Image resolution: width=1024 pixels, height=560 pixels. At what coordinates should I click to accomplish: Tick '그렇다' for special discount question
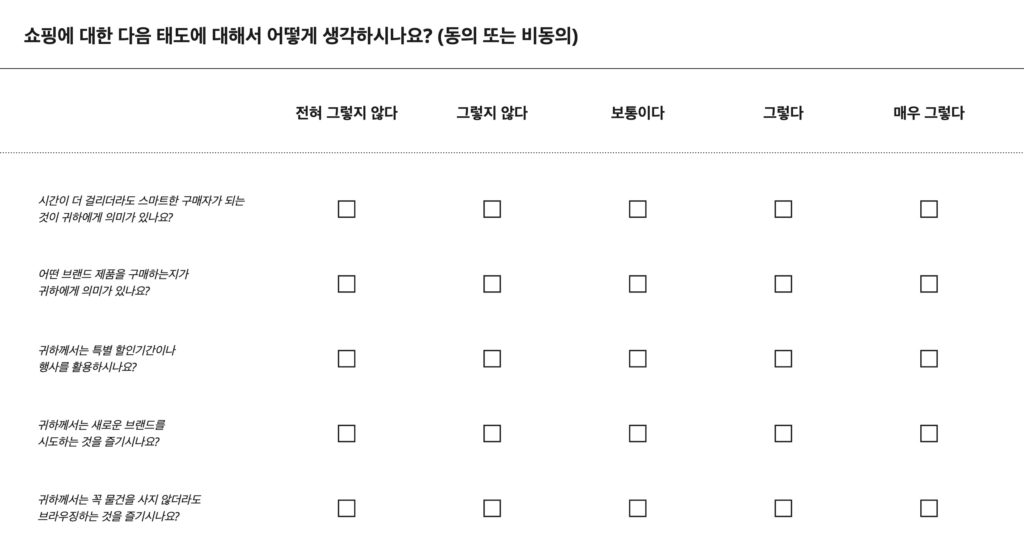coord(783,359)
